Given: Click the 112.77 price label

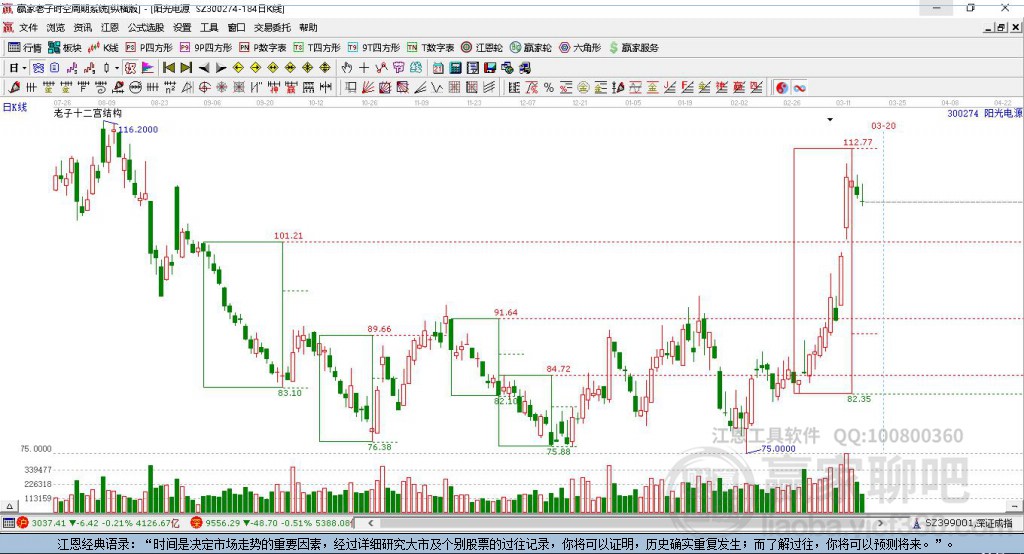Looking at the screenshot, I should tap(857, 142).
